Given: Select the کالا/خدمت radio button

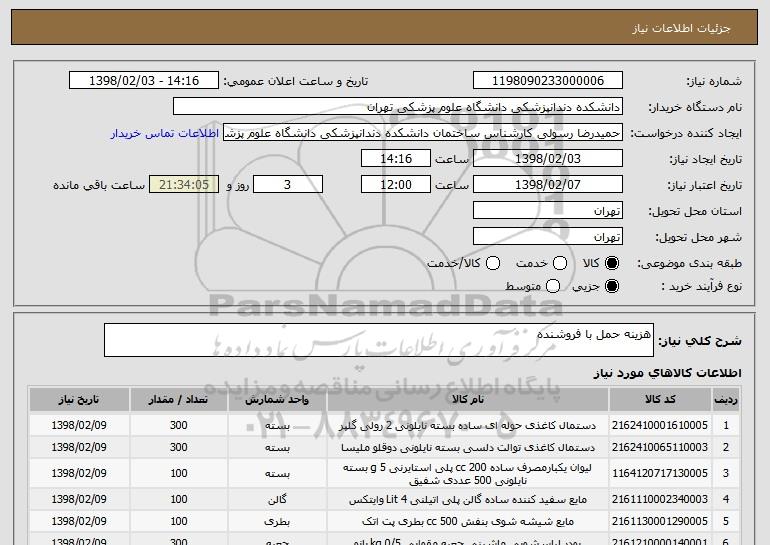Looking at the screenshot, I should (x=493, y=264).
